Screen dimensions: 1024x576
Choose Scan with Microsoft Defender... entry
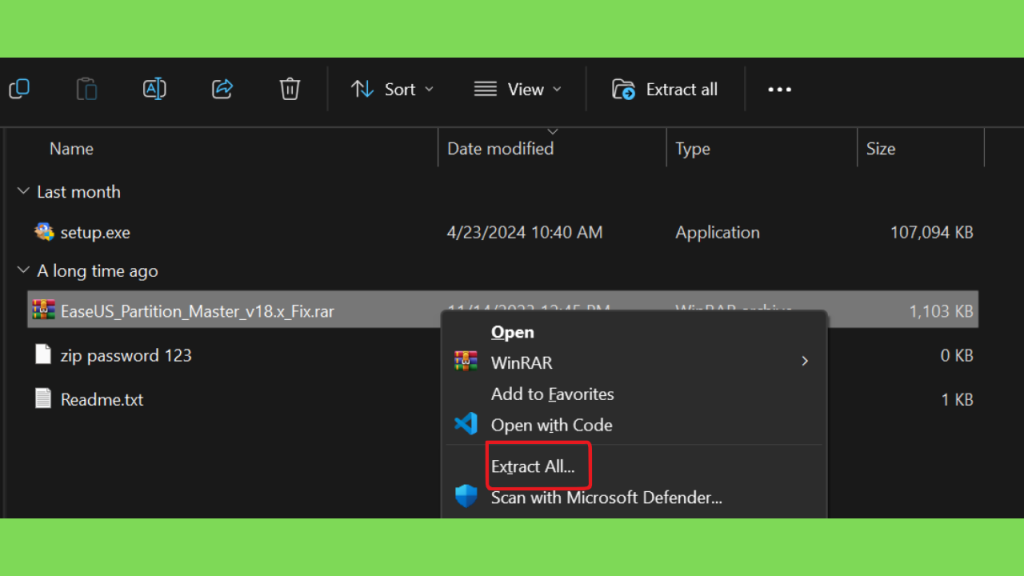(x=607, y=498)
